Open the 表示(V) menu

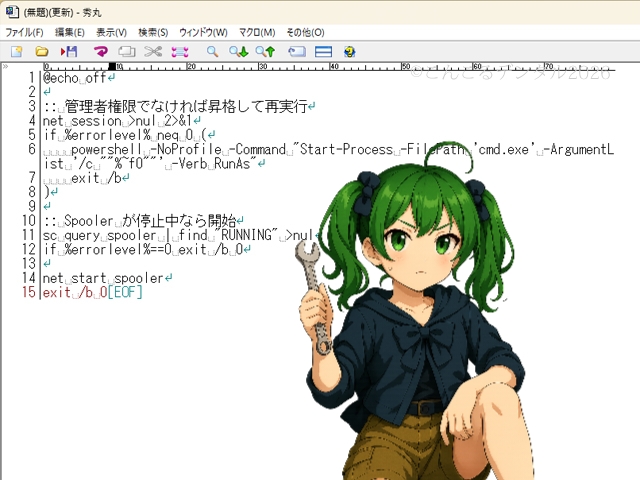point(111,32)
